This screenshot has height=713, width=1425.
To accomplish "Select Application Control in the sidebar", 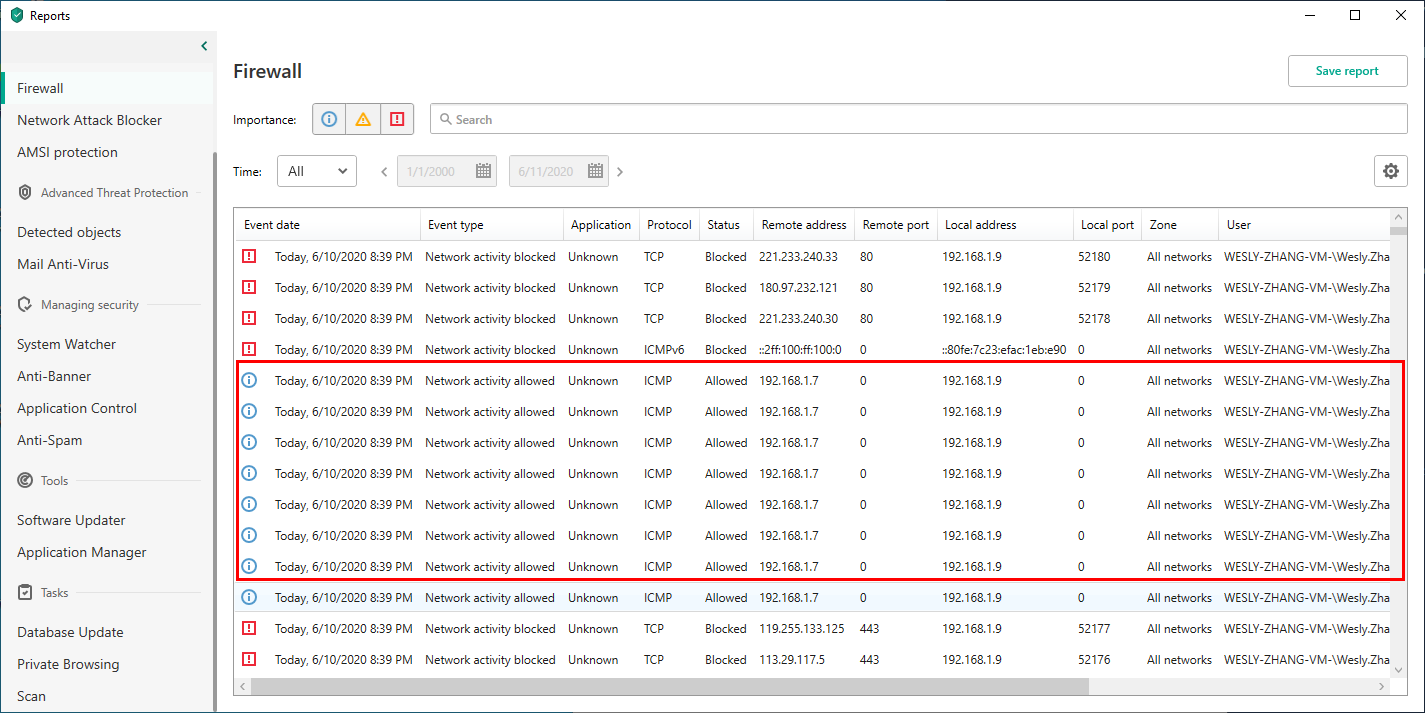I will 77,408.
